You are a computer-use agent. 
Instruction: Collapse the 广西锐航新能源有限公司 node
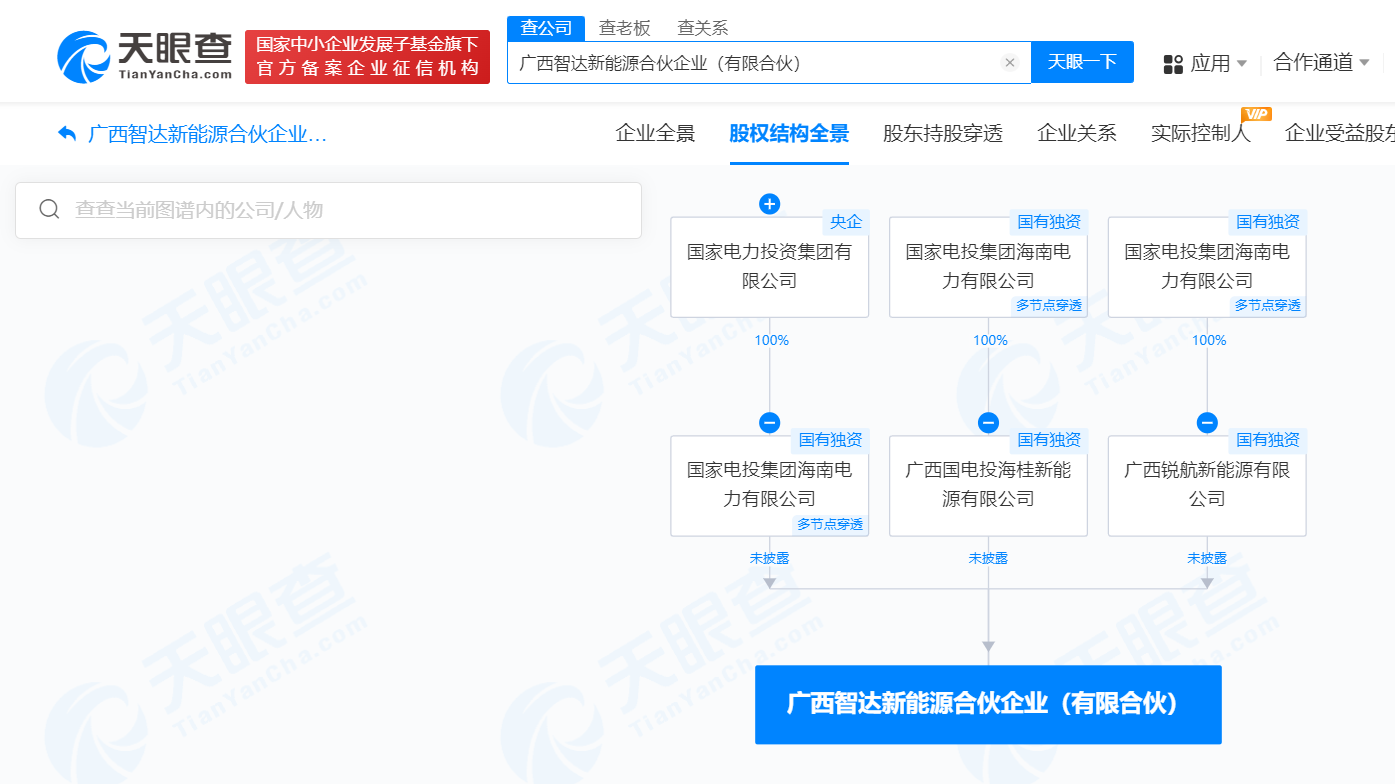[1207, 423]
